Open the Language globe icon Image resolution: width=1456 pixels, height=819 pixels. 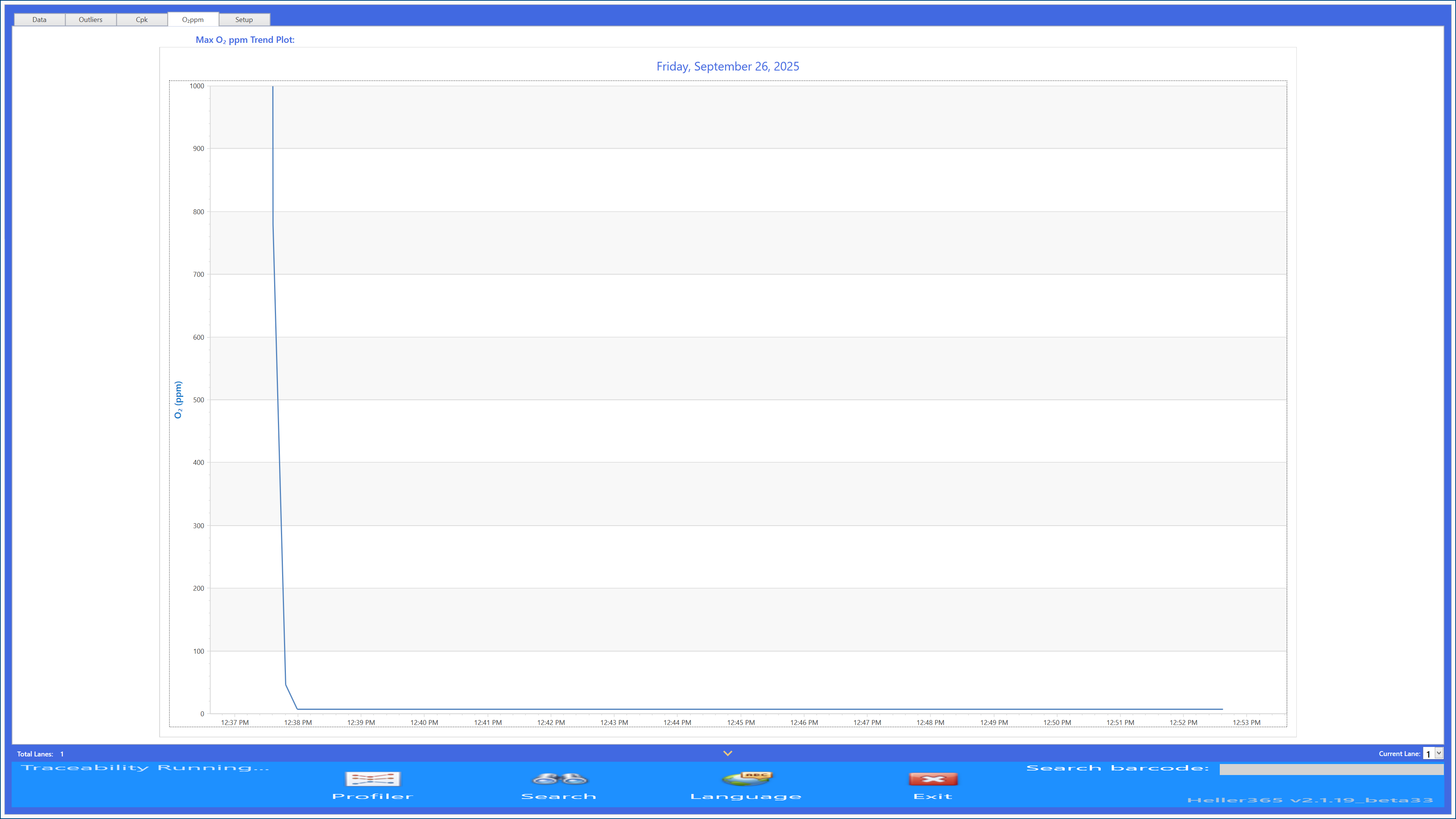(746, 779)
